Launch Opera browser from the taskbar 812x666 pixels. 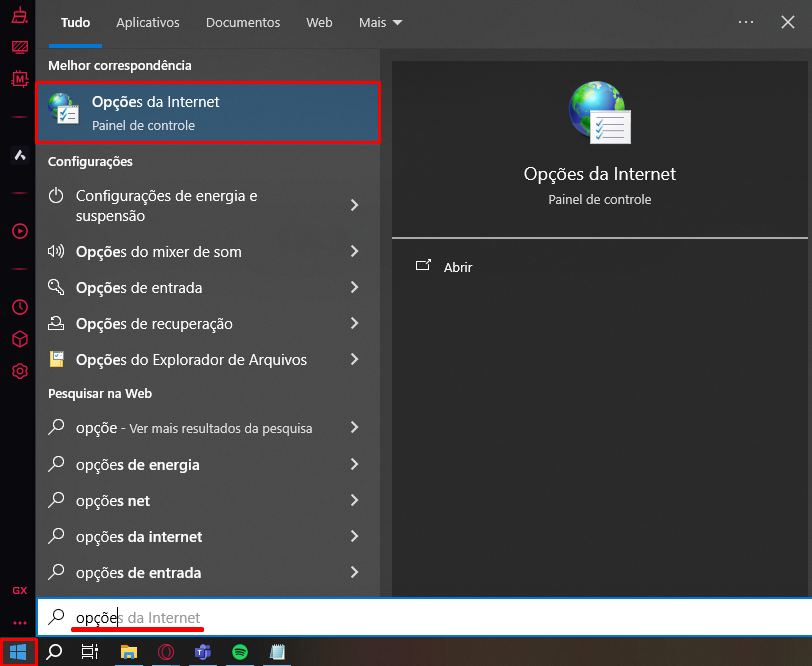coord(166,652)
